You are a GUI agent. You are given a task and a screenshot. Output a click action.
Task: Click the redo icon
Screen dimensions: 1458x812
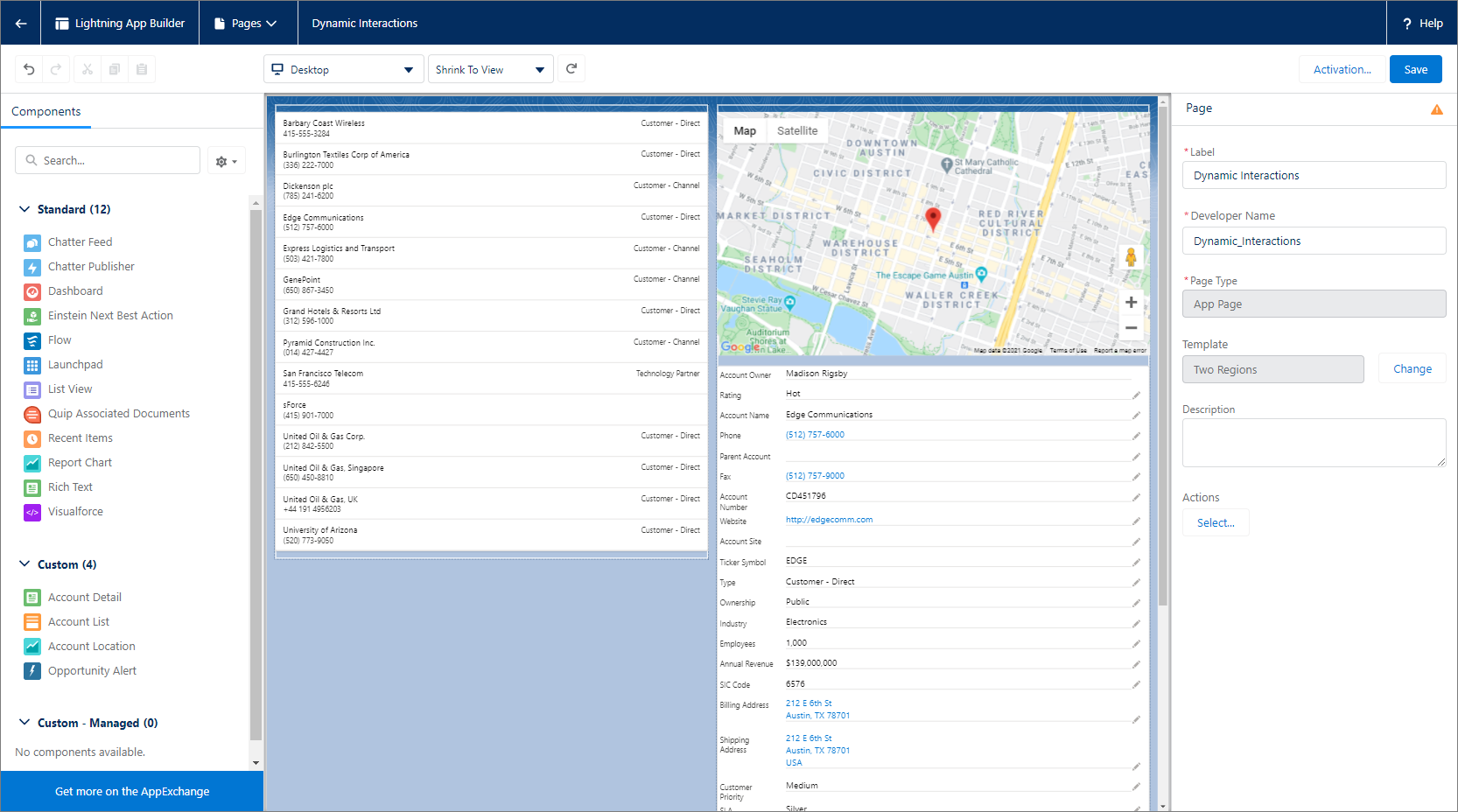pyautogui.click(x=56, y=69)
